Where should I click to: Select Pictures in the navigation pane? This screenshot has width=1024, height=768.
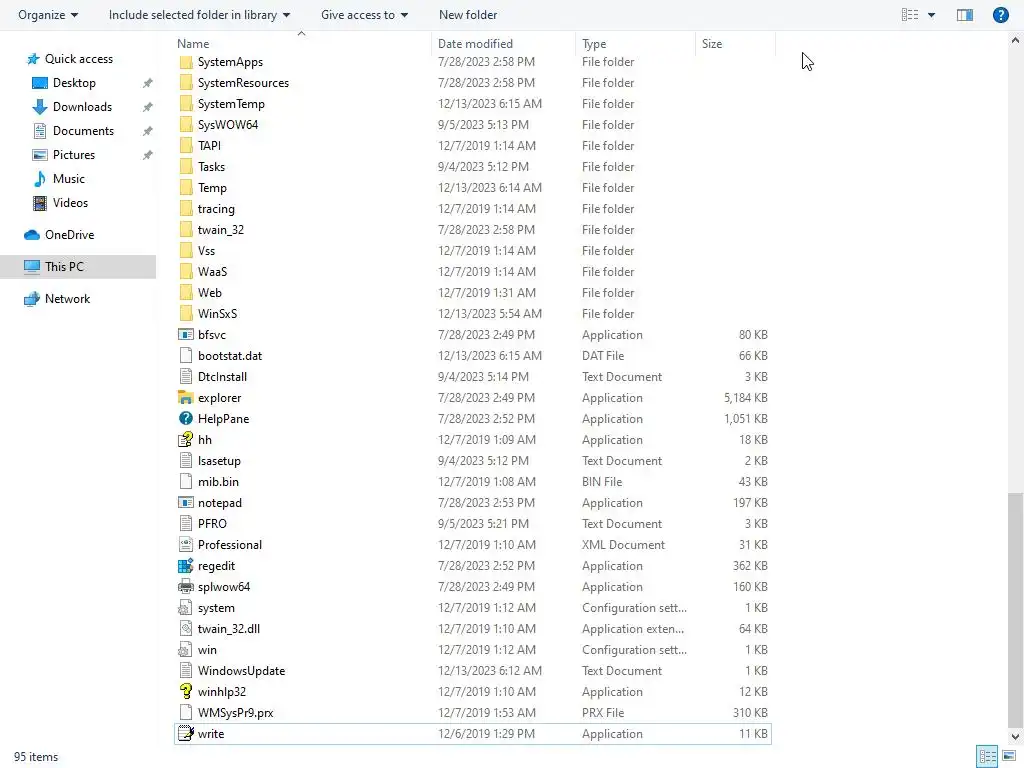(74, 155)
